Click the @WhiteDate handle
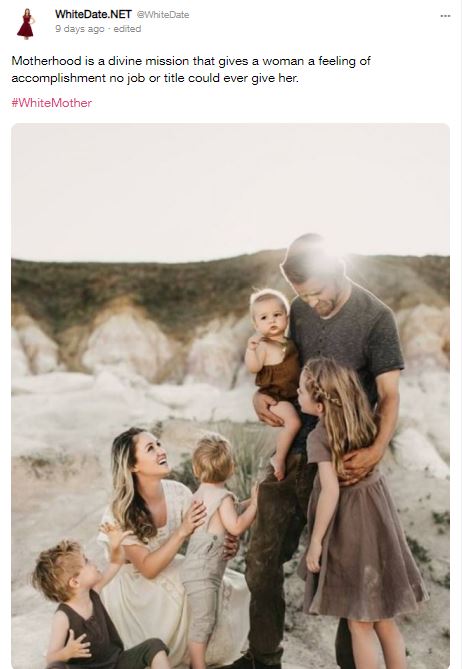 click(163, 15)
